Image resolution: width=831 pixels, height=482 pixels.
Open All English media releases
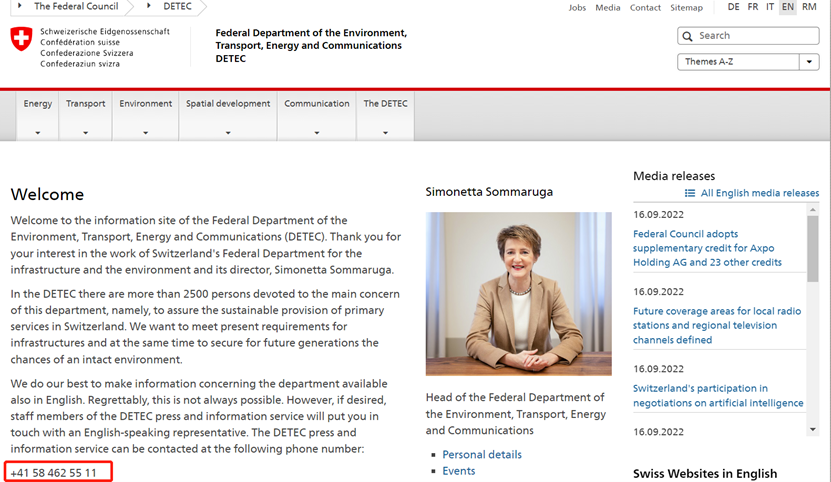pyautogui.click(x=760, y=193)
